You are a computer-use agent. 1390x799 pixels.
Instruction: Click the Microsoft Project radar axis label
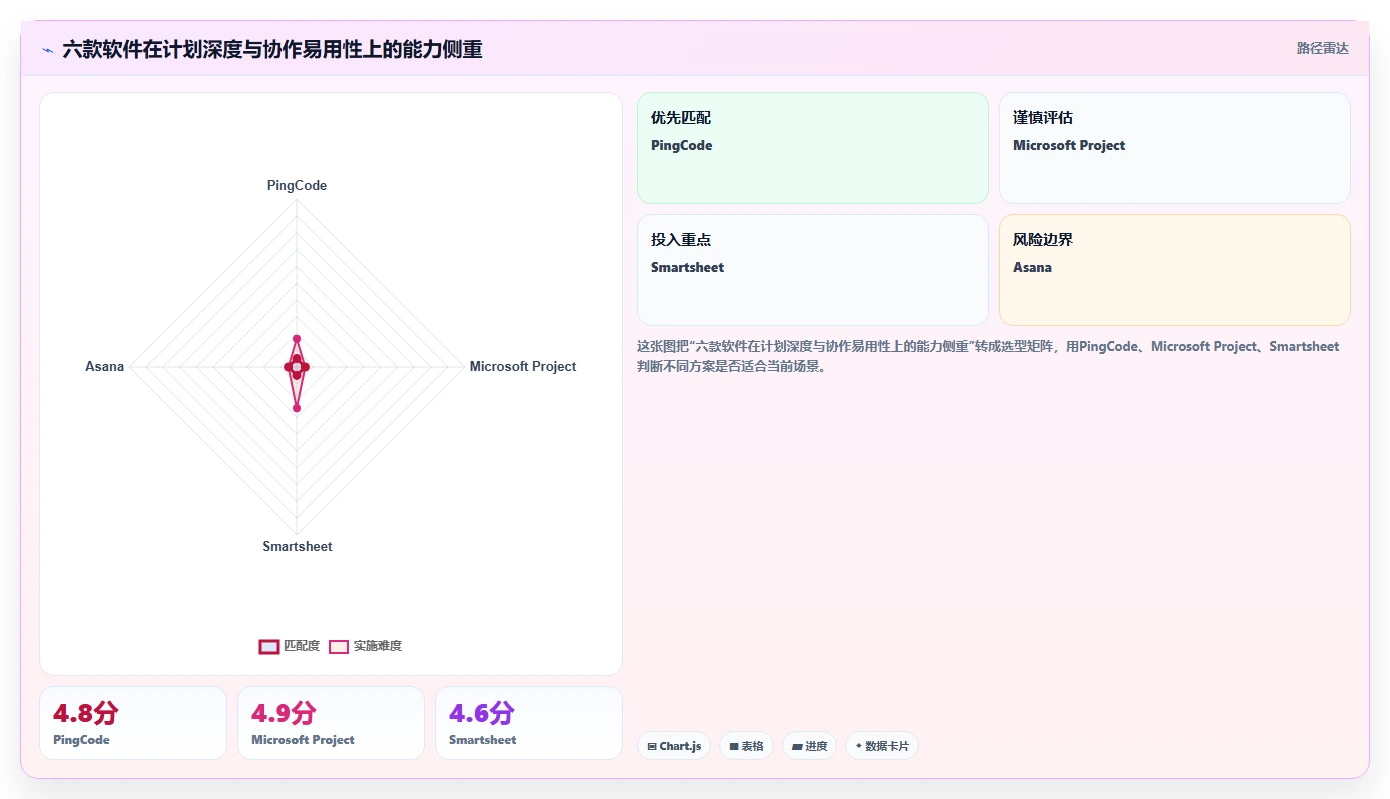coord(523,366)
